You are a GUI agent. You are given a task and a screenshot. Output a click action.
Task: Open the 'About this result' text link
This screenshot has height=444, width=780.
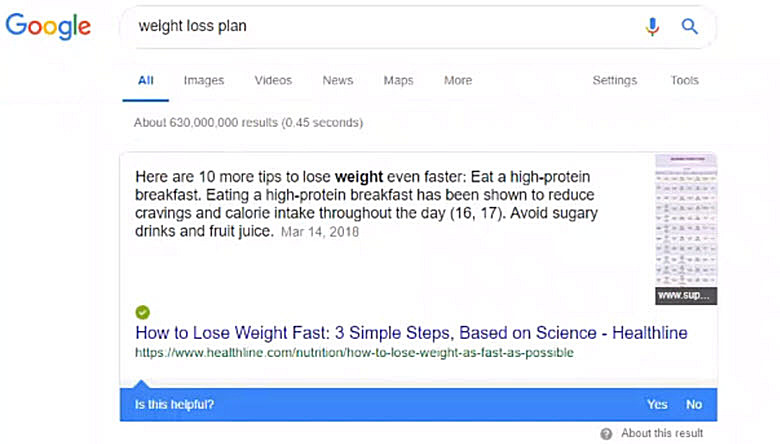point(662,434)
